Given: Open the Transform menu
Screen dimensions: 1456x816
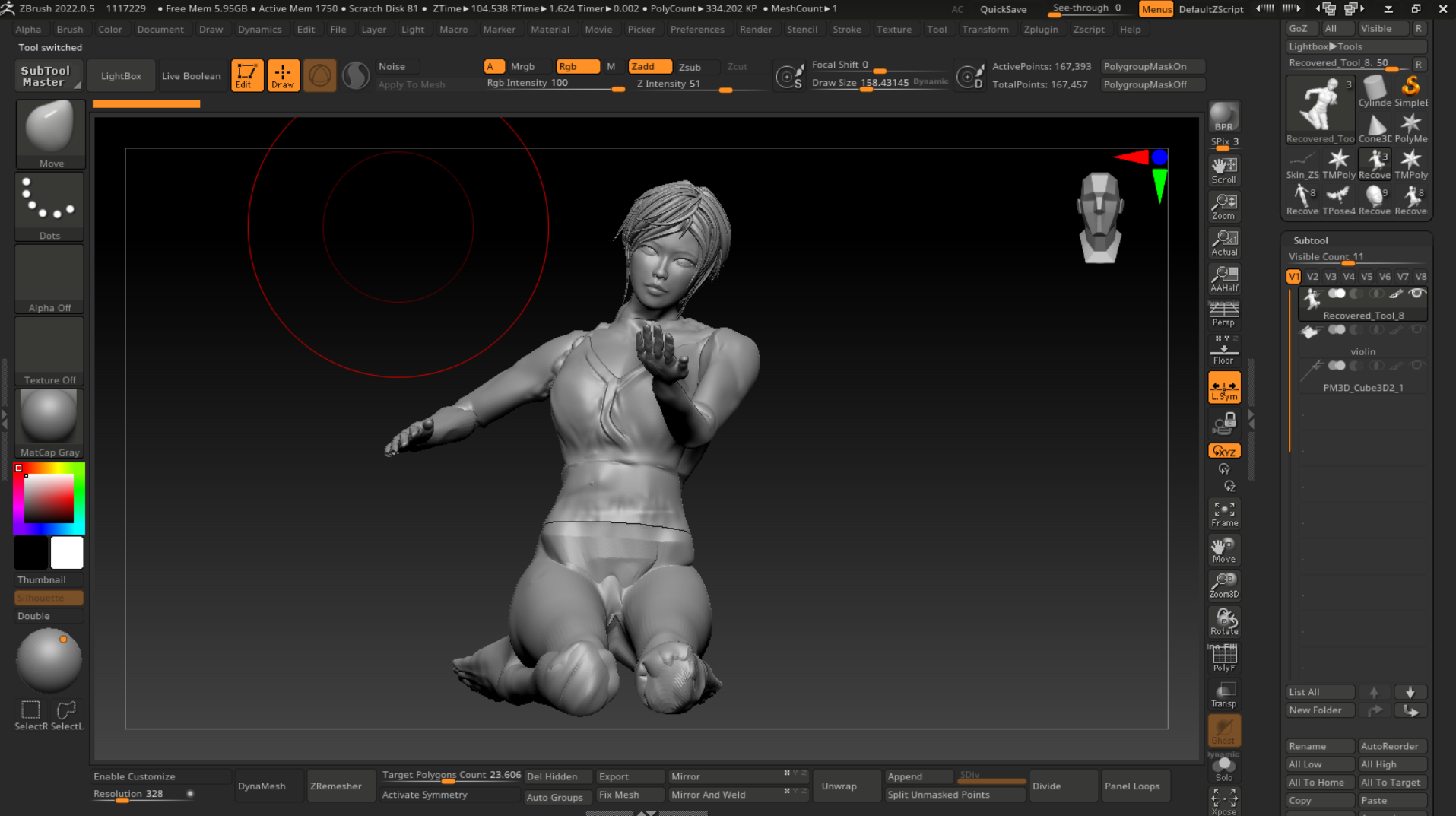Looking at the screenshot, I should 985,29.
